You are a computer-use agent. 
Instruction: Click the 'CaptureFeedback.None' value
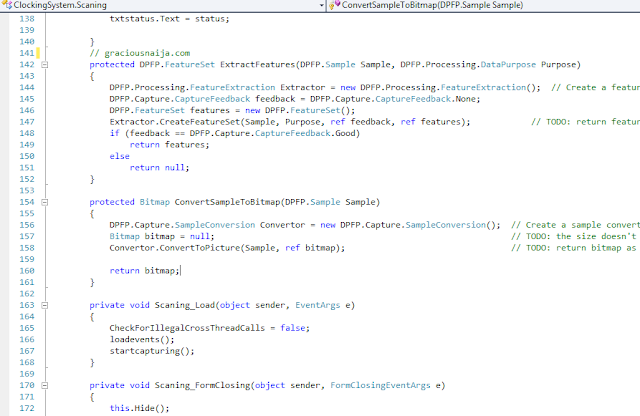point(426,99)
